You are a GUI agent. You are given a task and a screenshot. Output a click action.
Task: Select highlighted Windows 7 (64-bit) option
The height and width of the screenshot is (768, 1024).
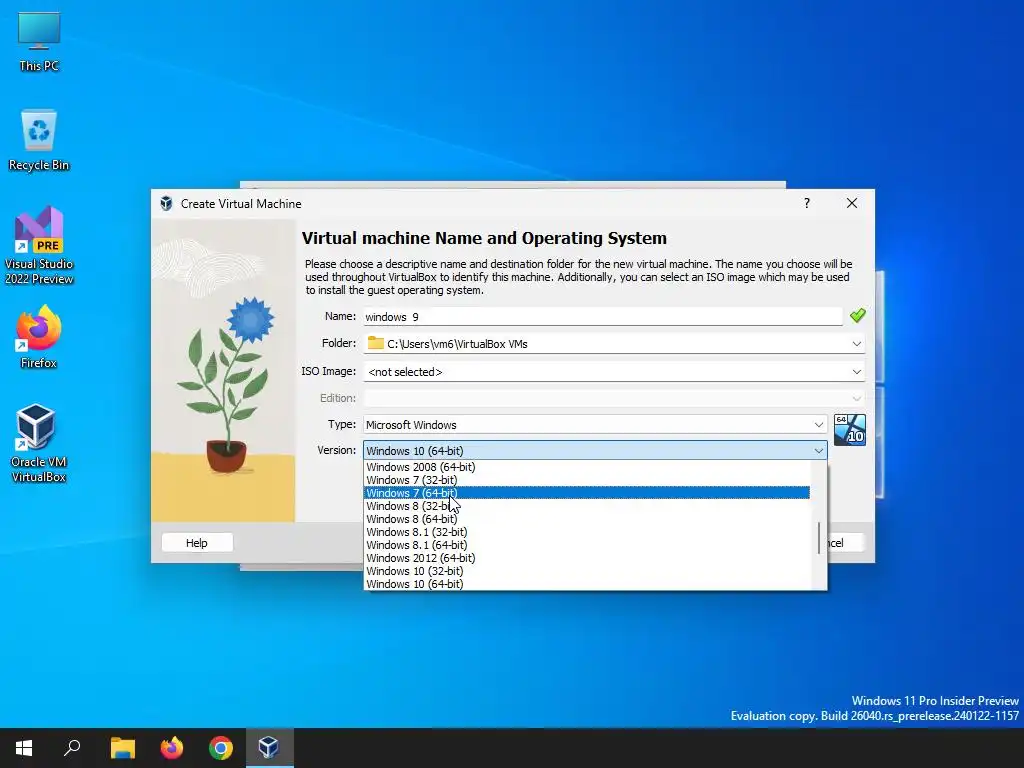586,493
